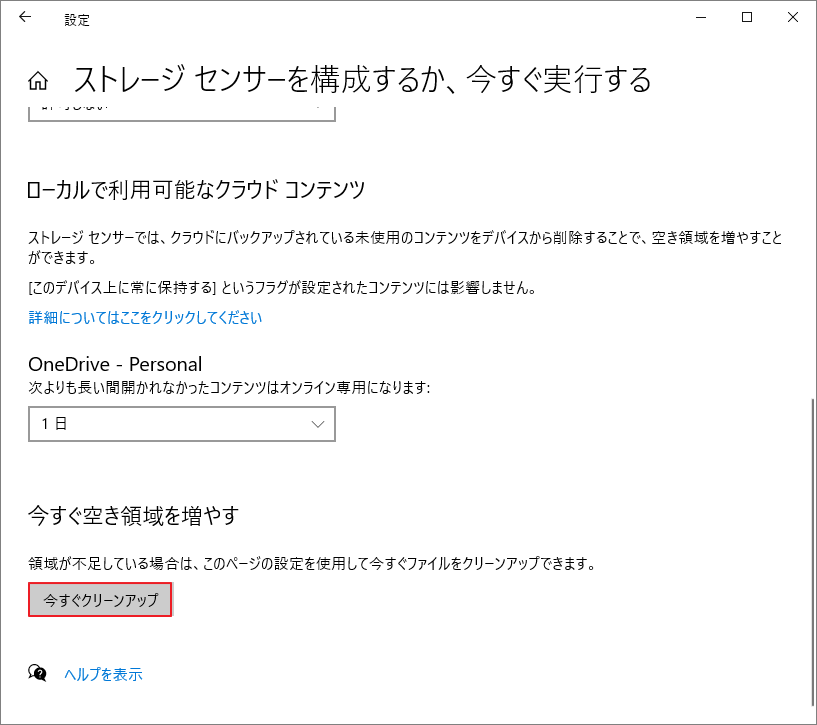817x725 pixels.
Task: Navigate back using the back arrow icon
Action: (24, 17)
